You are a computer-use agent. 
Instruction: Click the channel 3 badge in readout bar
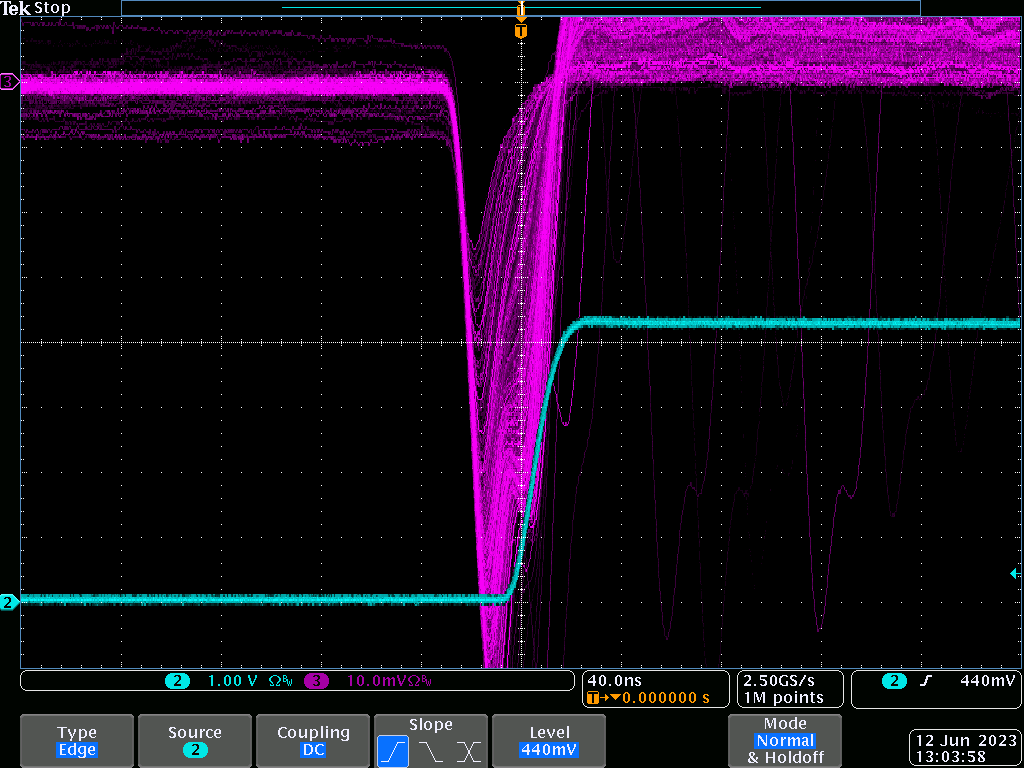click(316, 682)
